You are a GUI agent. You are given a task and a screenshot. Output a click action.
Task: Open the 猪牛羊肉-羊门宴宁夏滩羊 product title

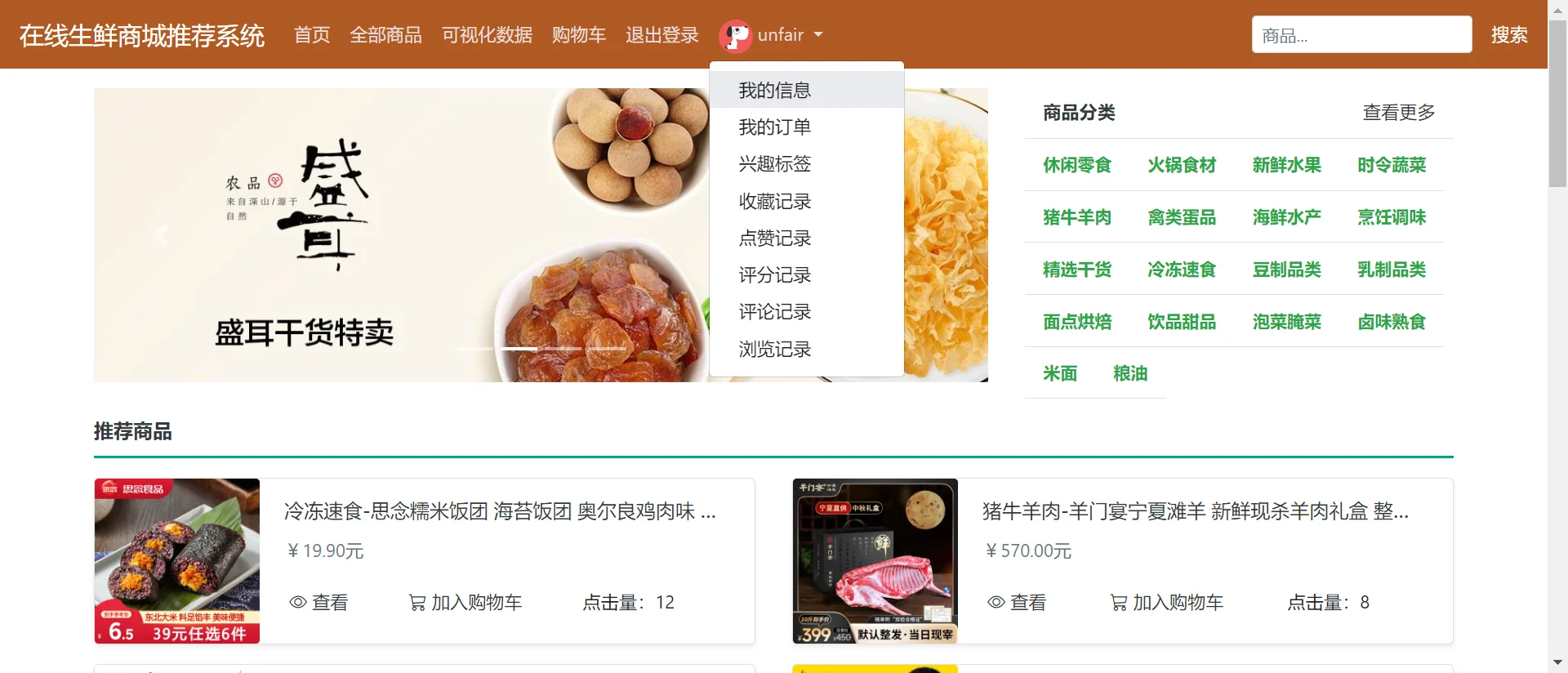point(1196,511)
